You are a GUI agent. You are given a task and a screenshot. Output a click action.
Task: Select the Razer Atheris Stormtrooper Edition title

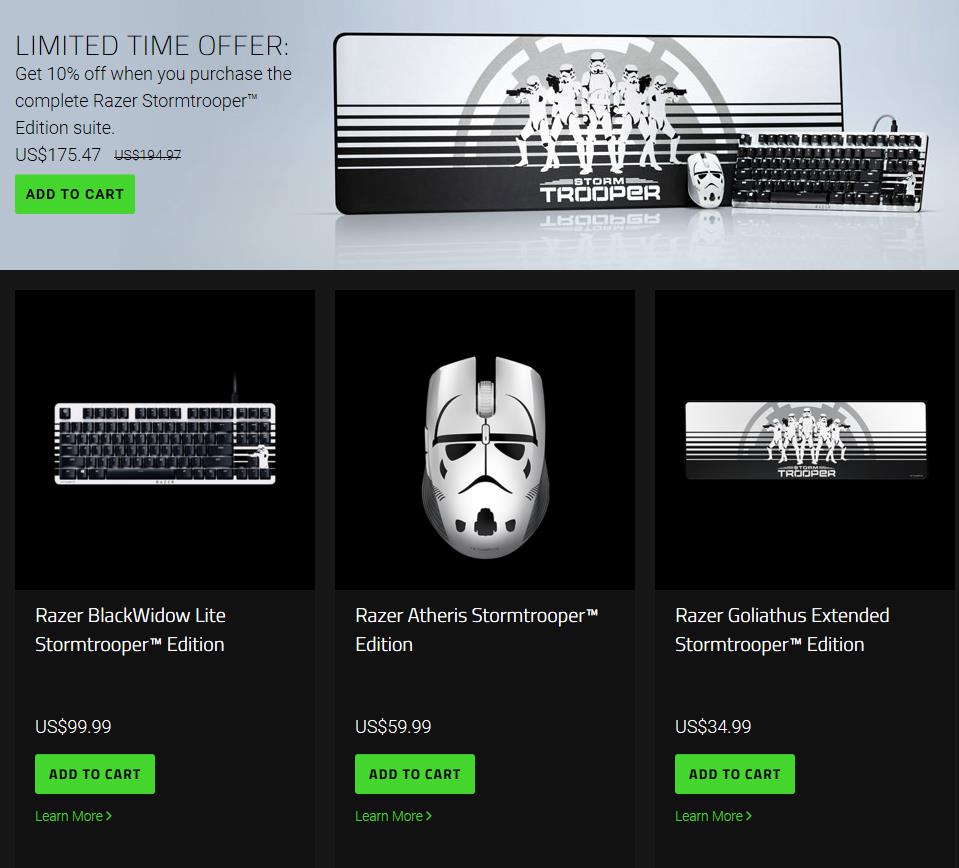pos(476,629)
